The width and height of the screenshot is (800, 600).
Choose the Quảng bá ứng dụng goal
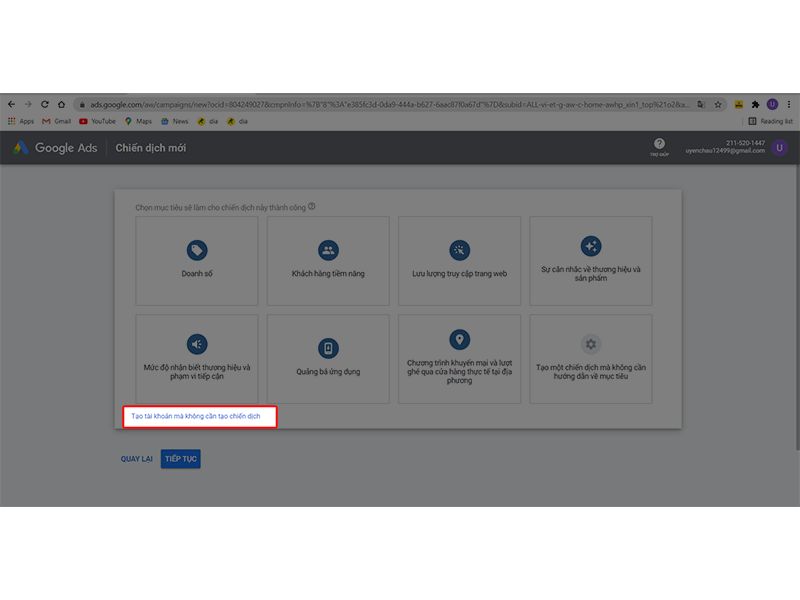pos(328,348)
